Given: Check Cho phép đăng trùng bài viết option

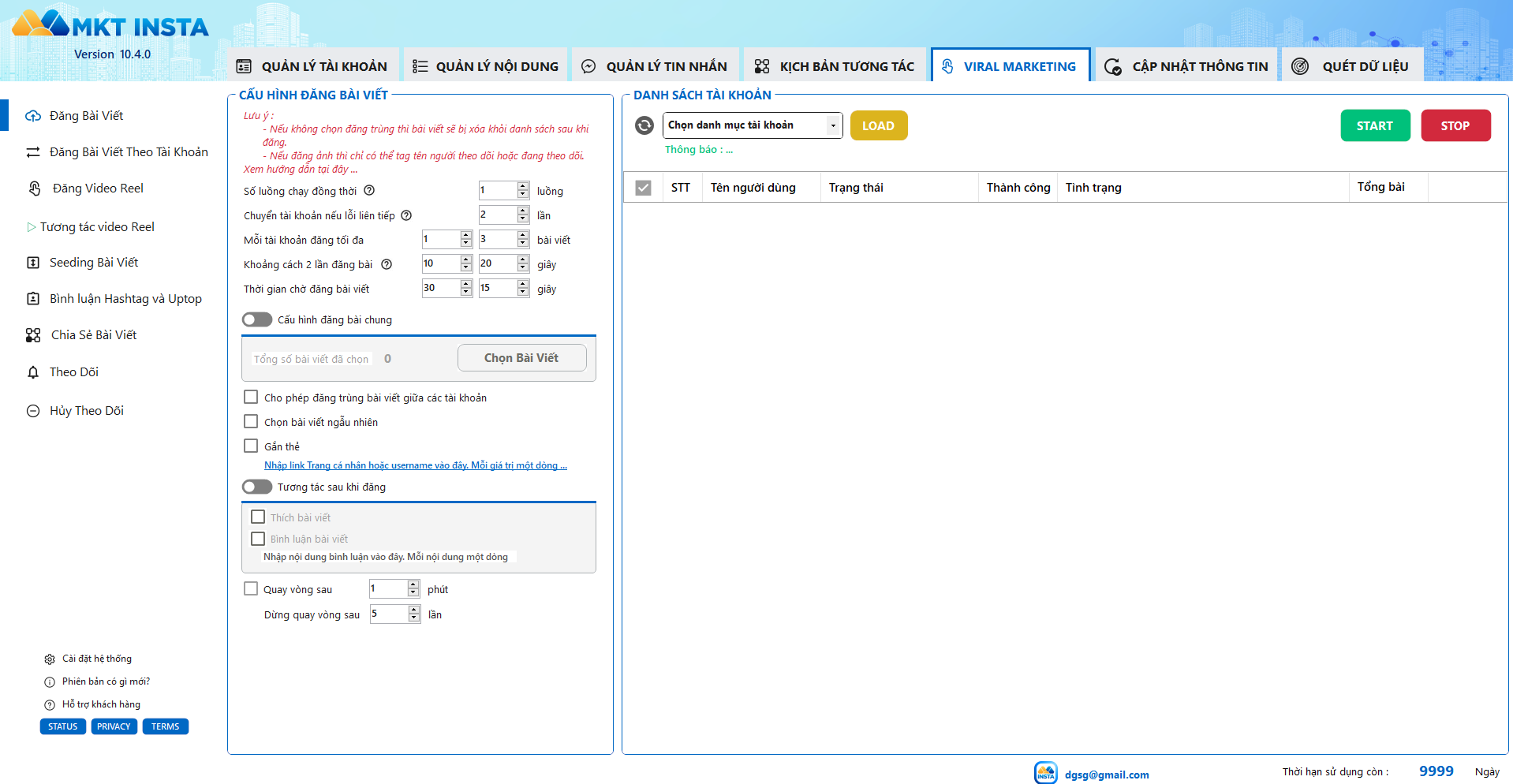Looking at the screenshot, I should (251, 397).
